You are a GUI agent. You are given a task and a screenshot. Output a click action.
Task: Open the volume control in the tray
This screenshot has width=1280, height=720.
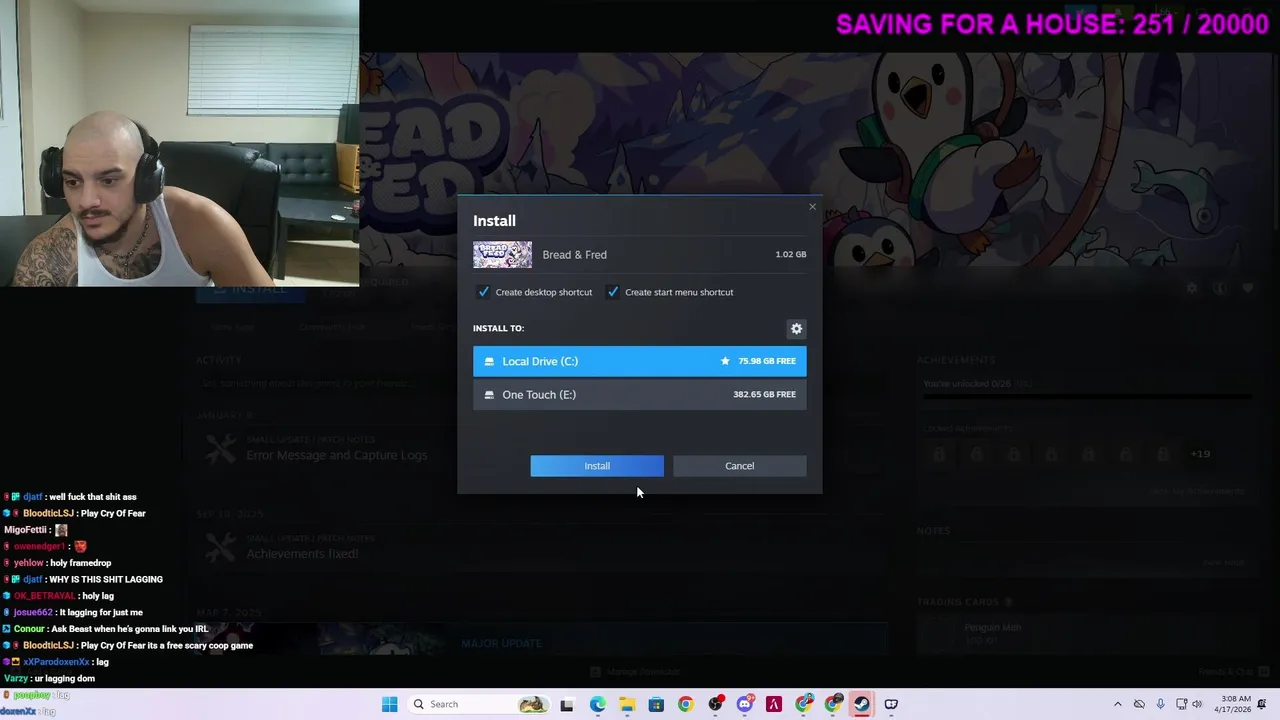tap(1197, 704)
